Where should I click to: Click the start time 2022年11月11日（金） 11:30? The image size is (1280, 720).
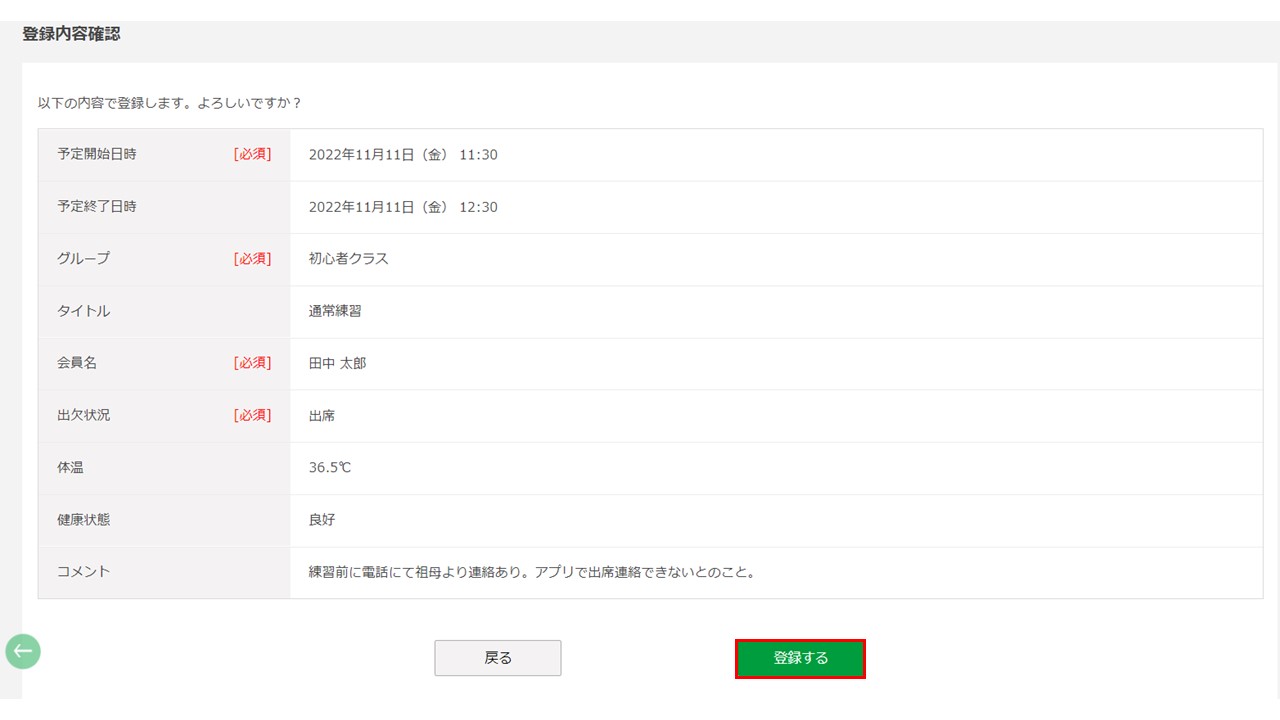(403, 155)
